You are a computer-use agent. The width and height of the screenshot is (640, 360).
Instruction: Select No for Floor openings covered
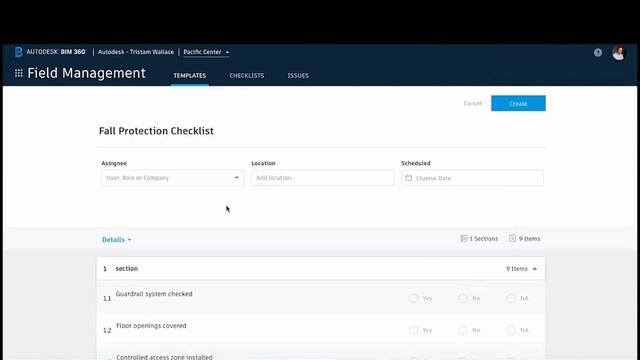[462, 330]
